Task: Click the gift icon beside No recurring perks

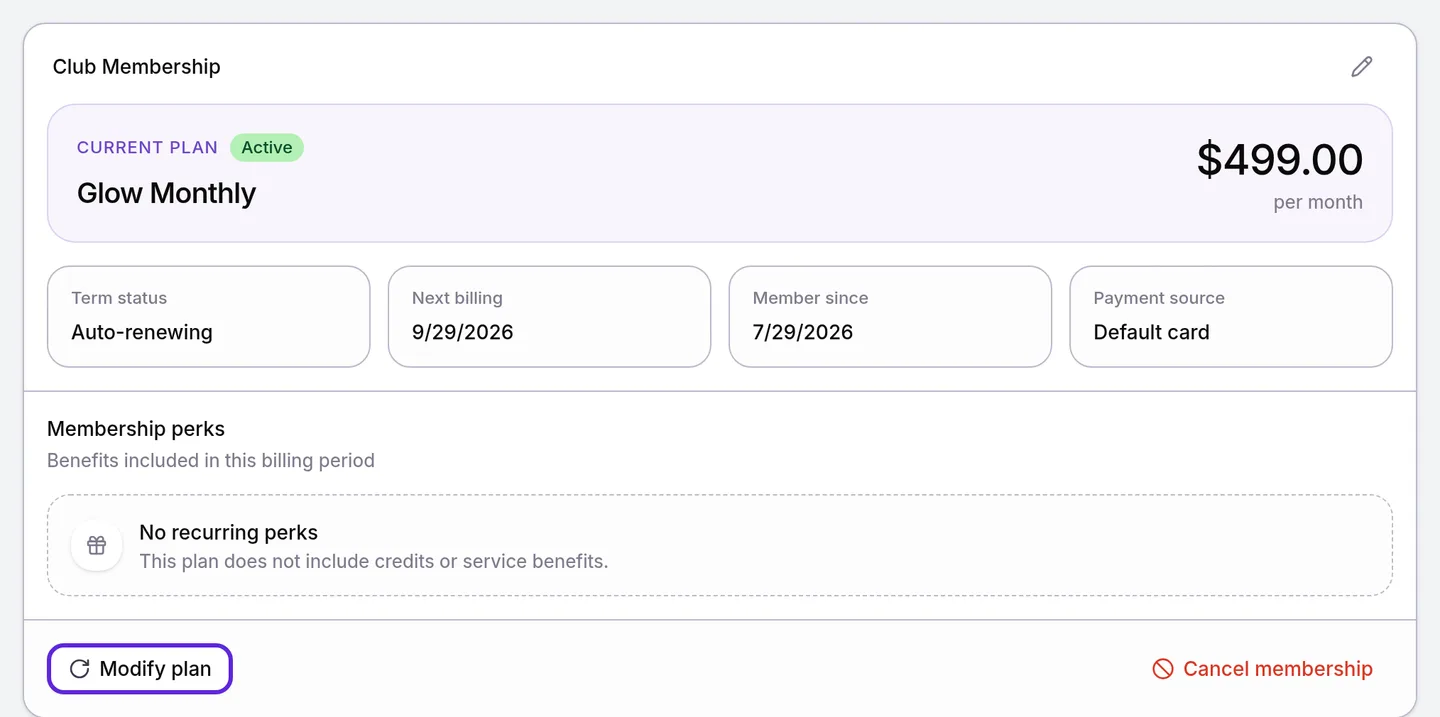Action: pyautogui.click(x=96, y=545)
